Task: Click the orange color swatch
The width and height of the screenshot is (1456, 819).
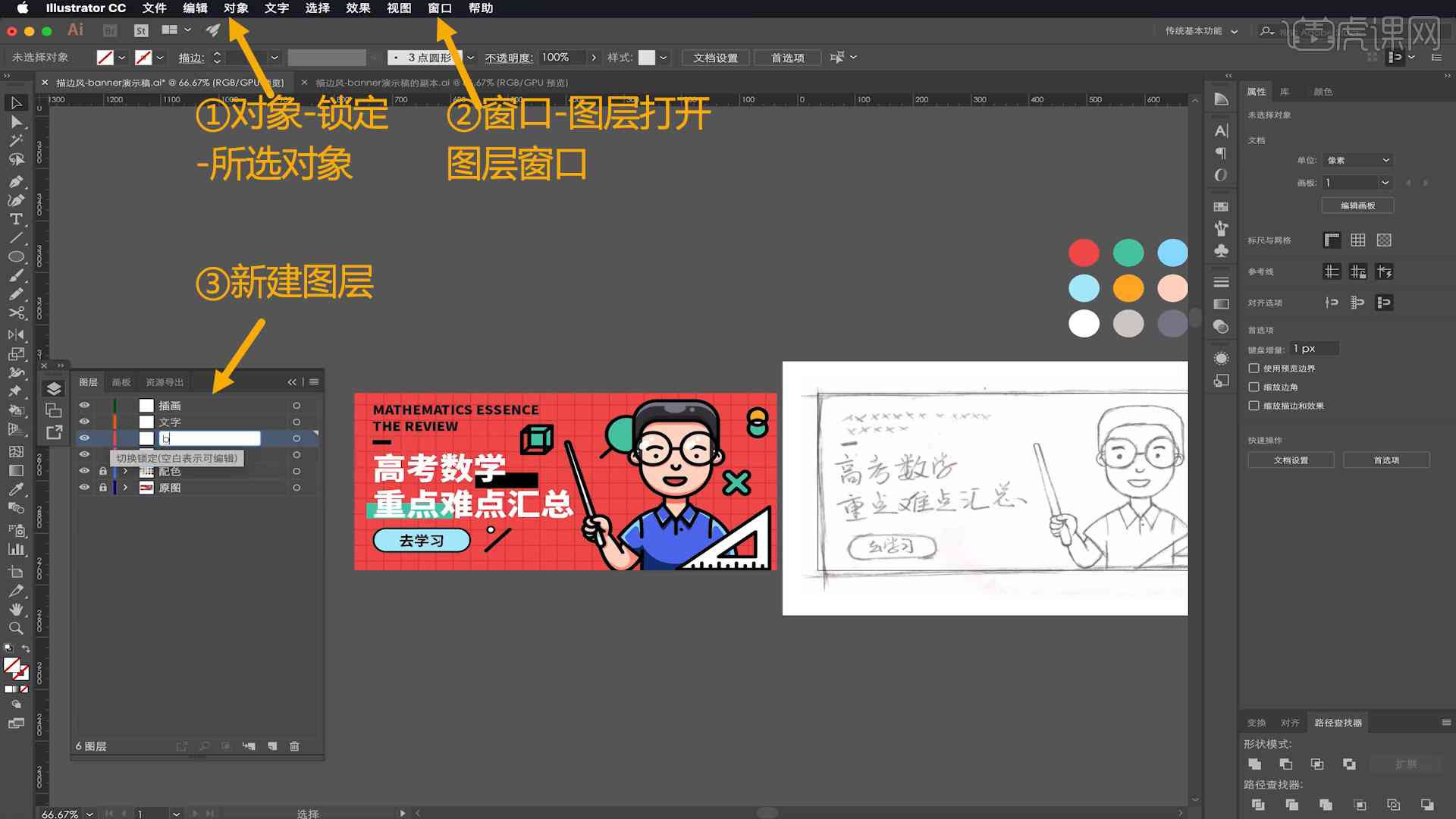Action: point(1128,289)
